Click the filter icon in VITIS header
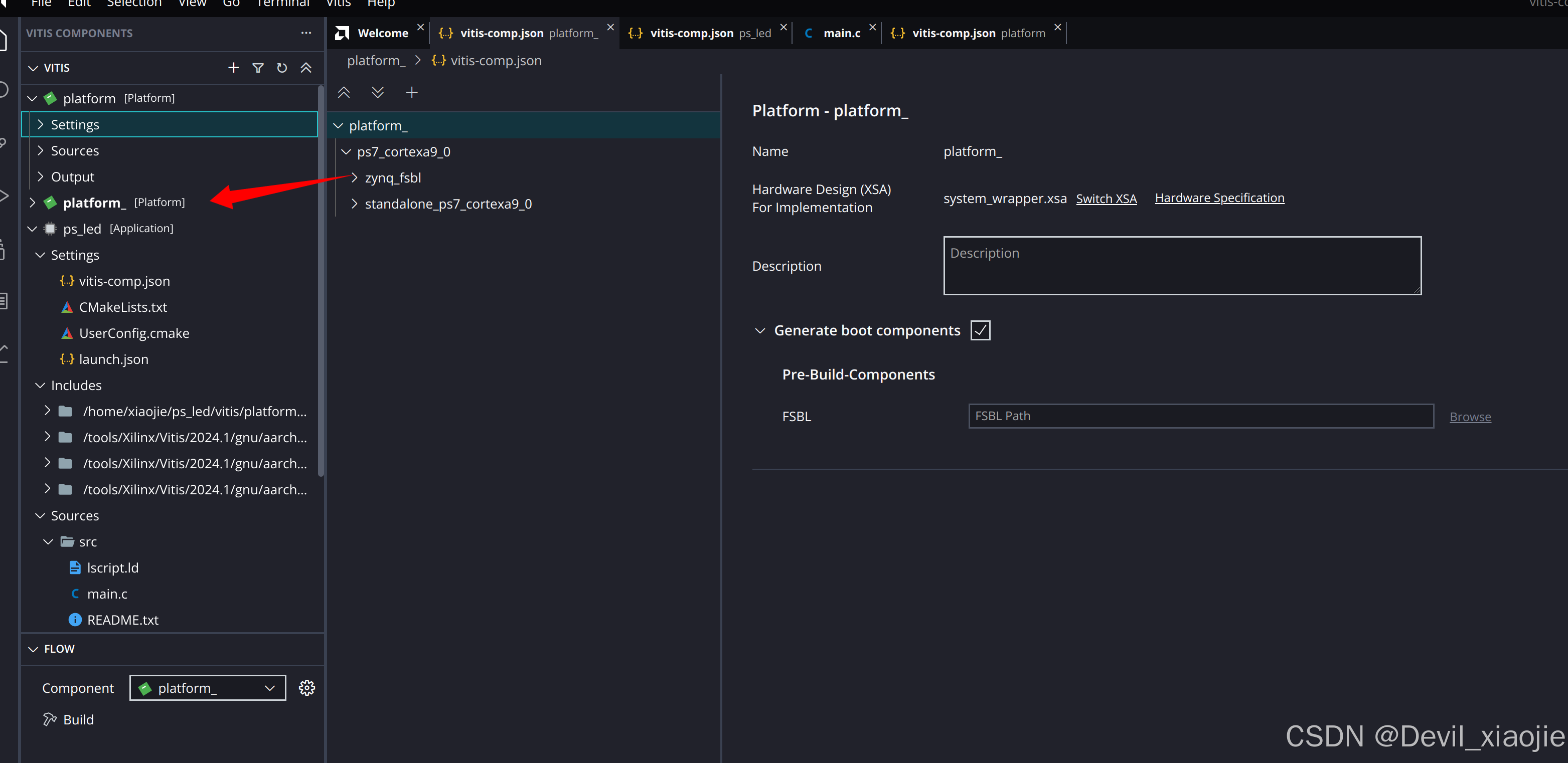 [258, 68]
